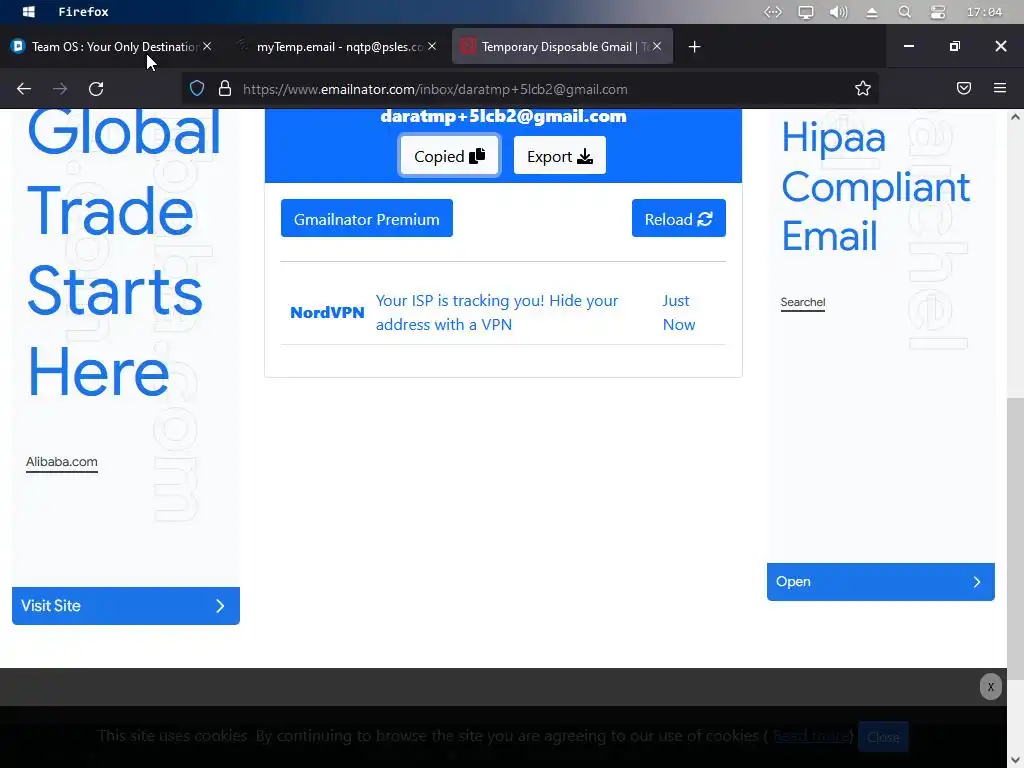The width and height of the screenshot is (1024, 768).
Task: Click the remote connection arrows icon in top bar
Action: pos(773,12)
